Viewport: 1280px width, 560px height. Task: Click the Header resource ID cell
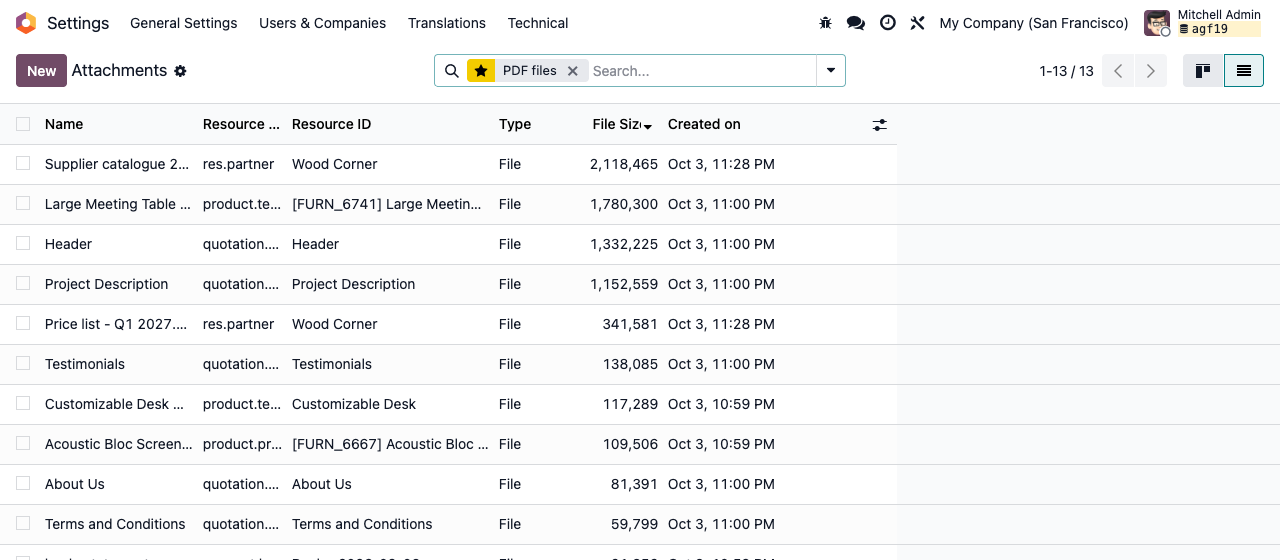(315, 244)
